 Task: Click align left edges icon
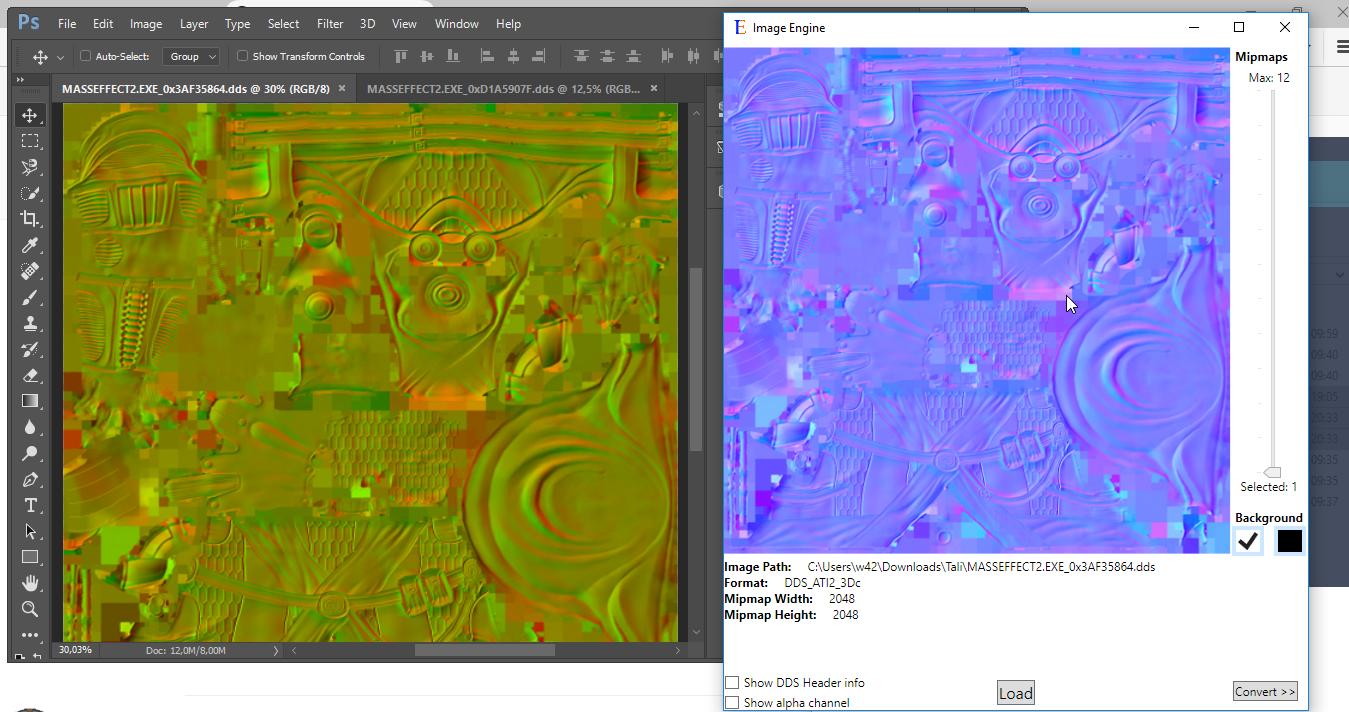tap(488, 56)
